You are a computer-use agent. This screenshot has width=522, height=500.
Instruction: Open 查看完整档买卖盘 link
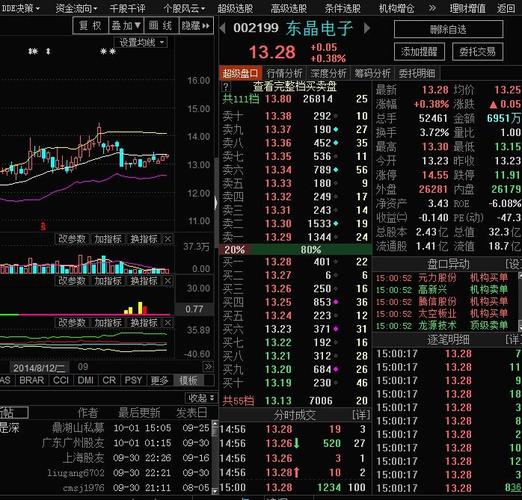(x=295, y=87)
